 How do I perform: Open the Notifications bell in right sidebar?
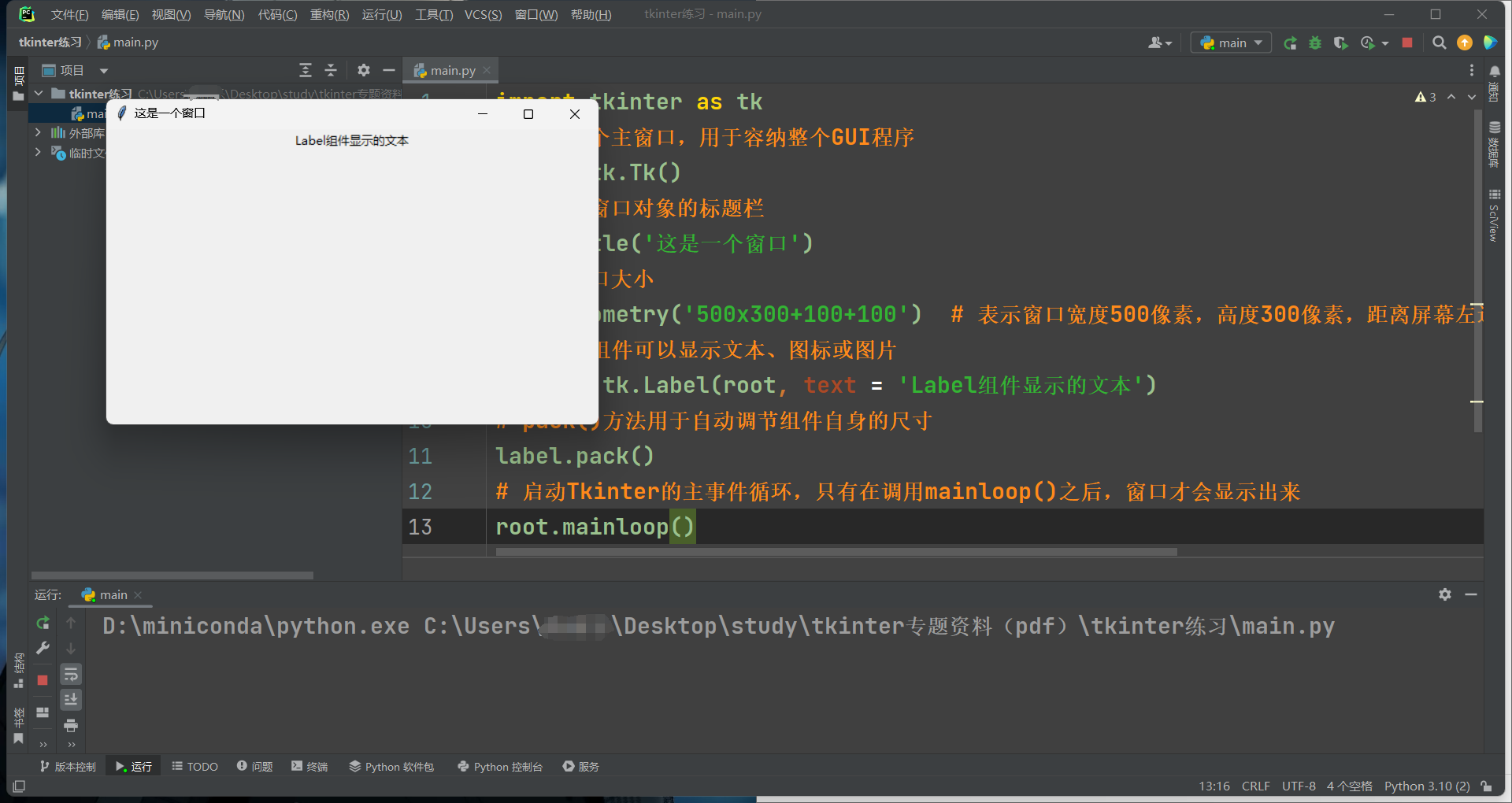(1495, 82)
